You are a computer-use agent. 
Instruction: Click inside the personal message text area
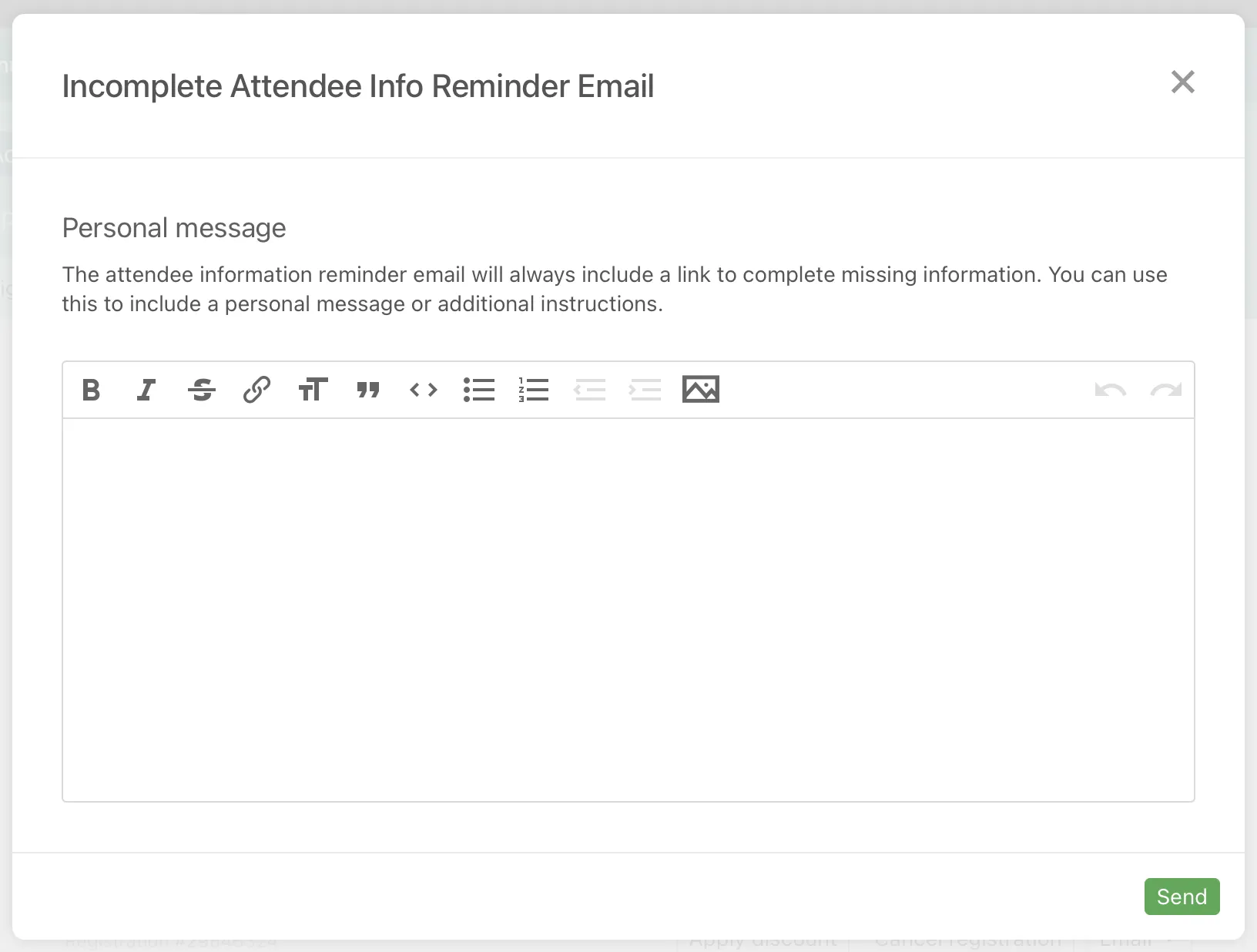628,608
